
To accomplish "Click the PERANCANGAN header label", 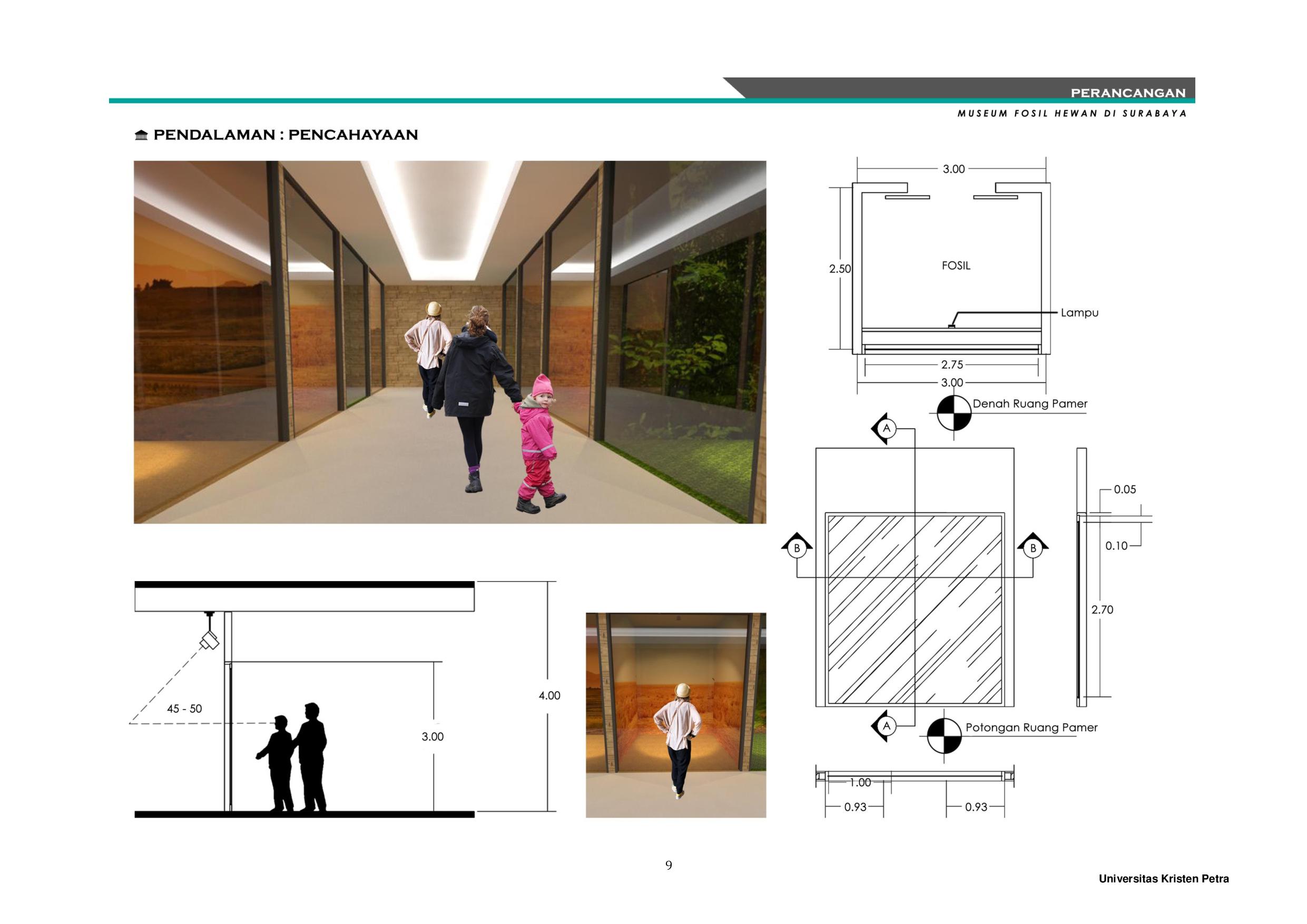I will (1128, 93).
